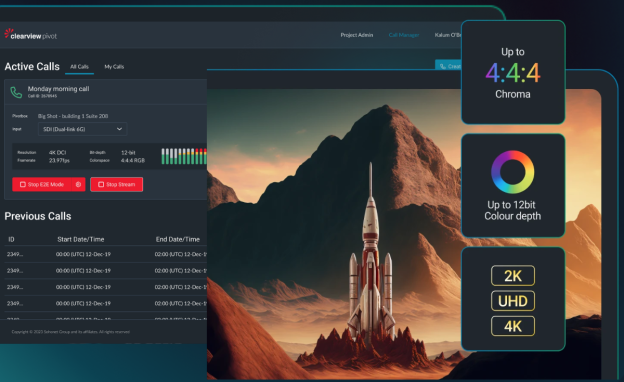Click the Stop E2E Mode button

pyautogui.click(x=42, y=184)
